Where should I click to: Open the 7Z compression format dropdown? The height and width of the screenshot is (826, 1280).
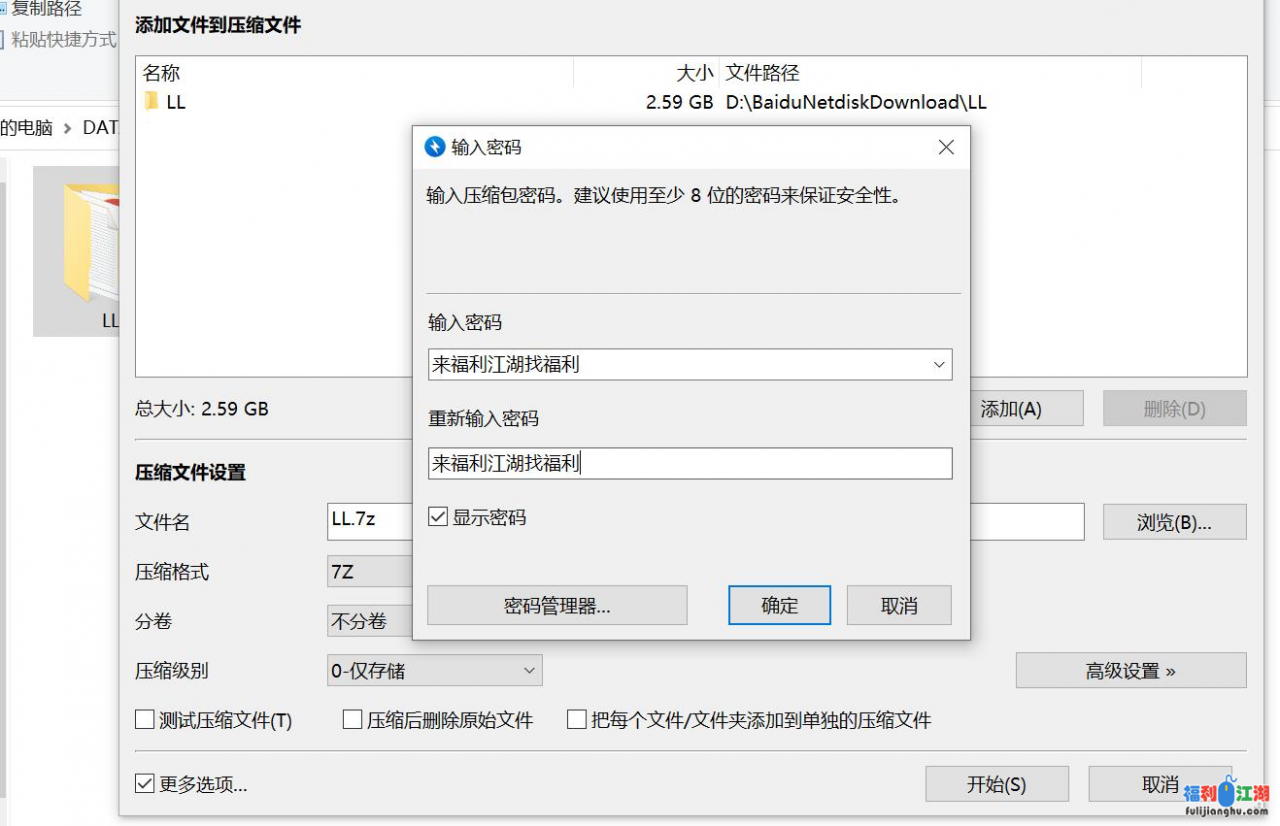point(370,573)
